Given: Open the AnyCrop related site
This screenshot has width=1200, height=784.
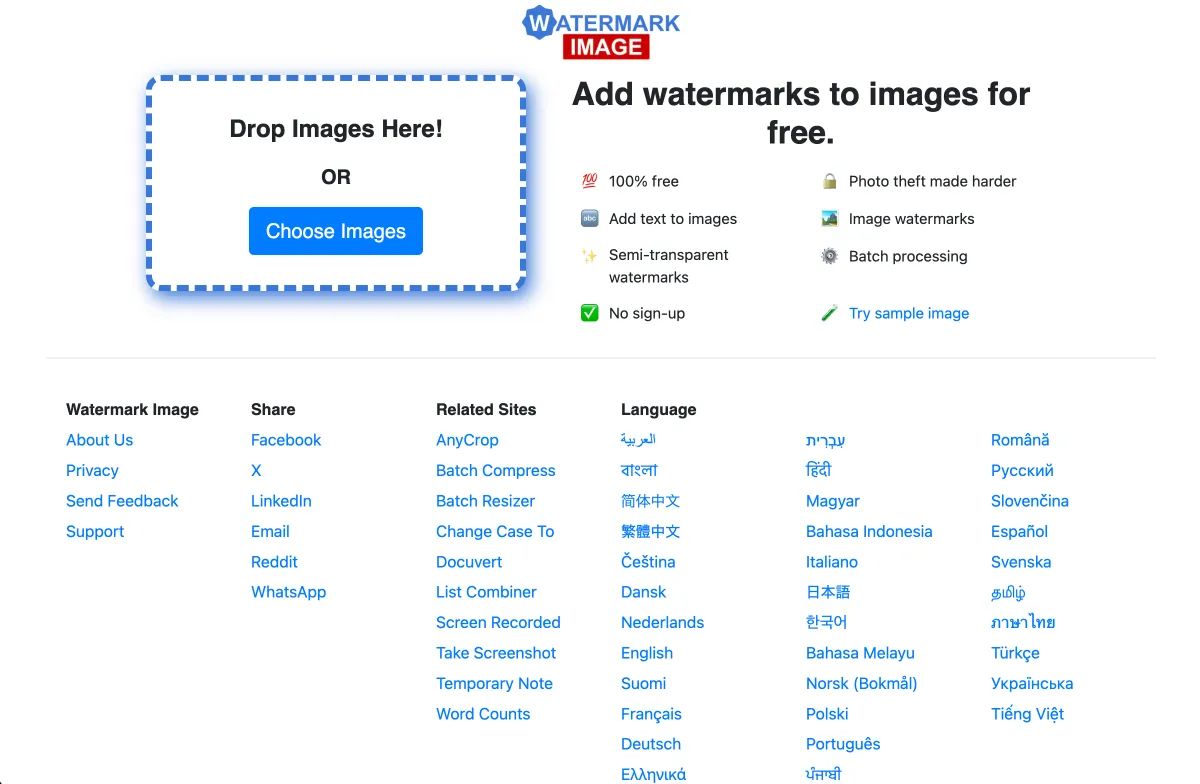Looking at the screenshot, I should click(x=467, y=440).
